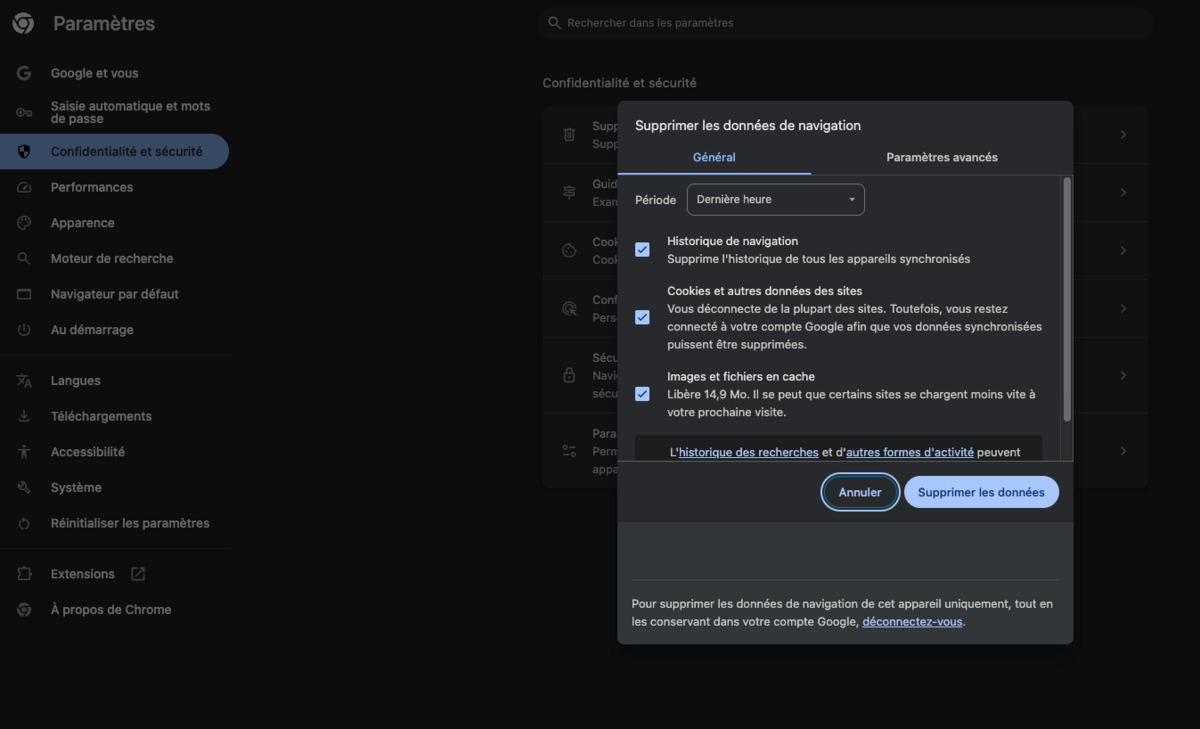This screenshot has width=1200, height=729.
Task: Uncheck Historique de navigation
Action: click(x=642, y=249)
